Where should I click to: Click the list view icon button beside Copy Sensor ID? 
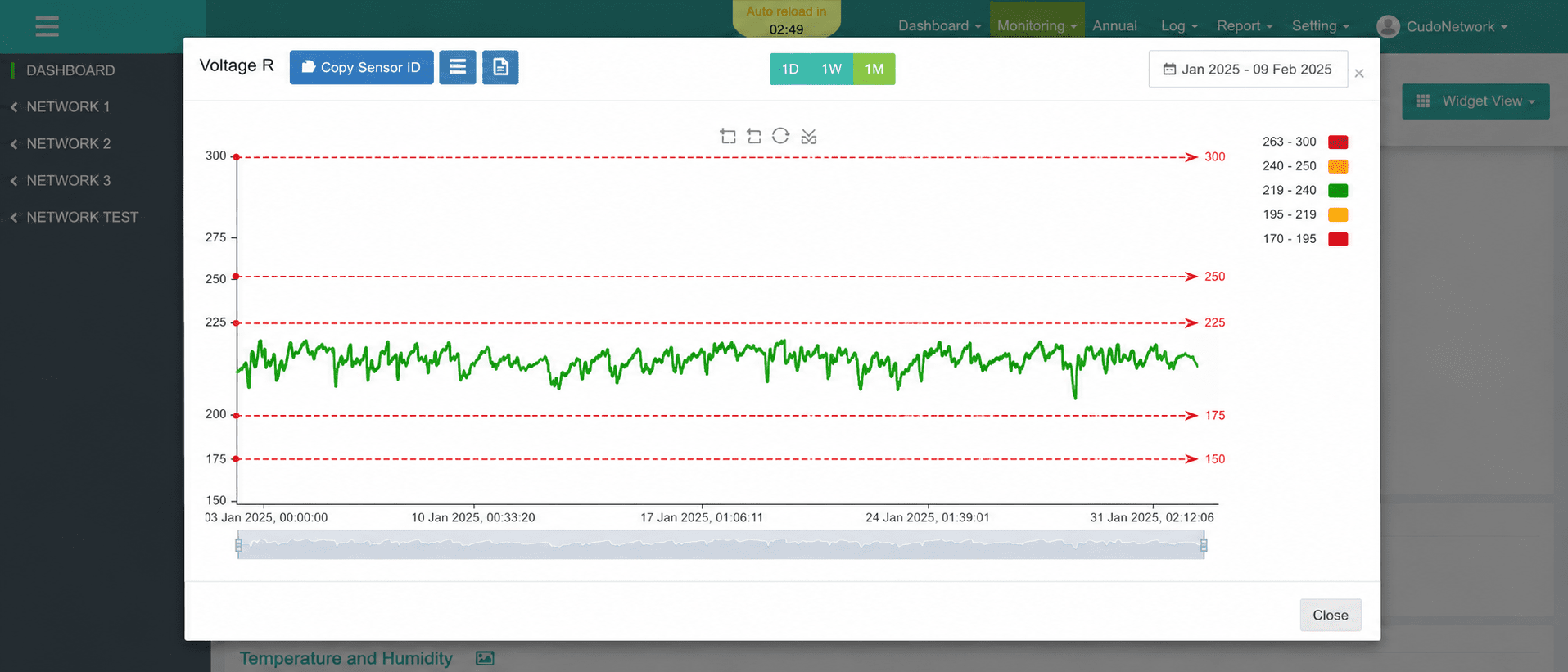(458, 67)
